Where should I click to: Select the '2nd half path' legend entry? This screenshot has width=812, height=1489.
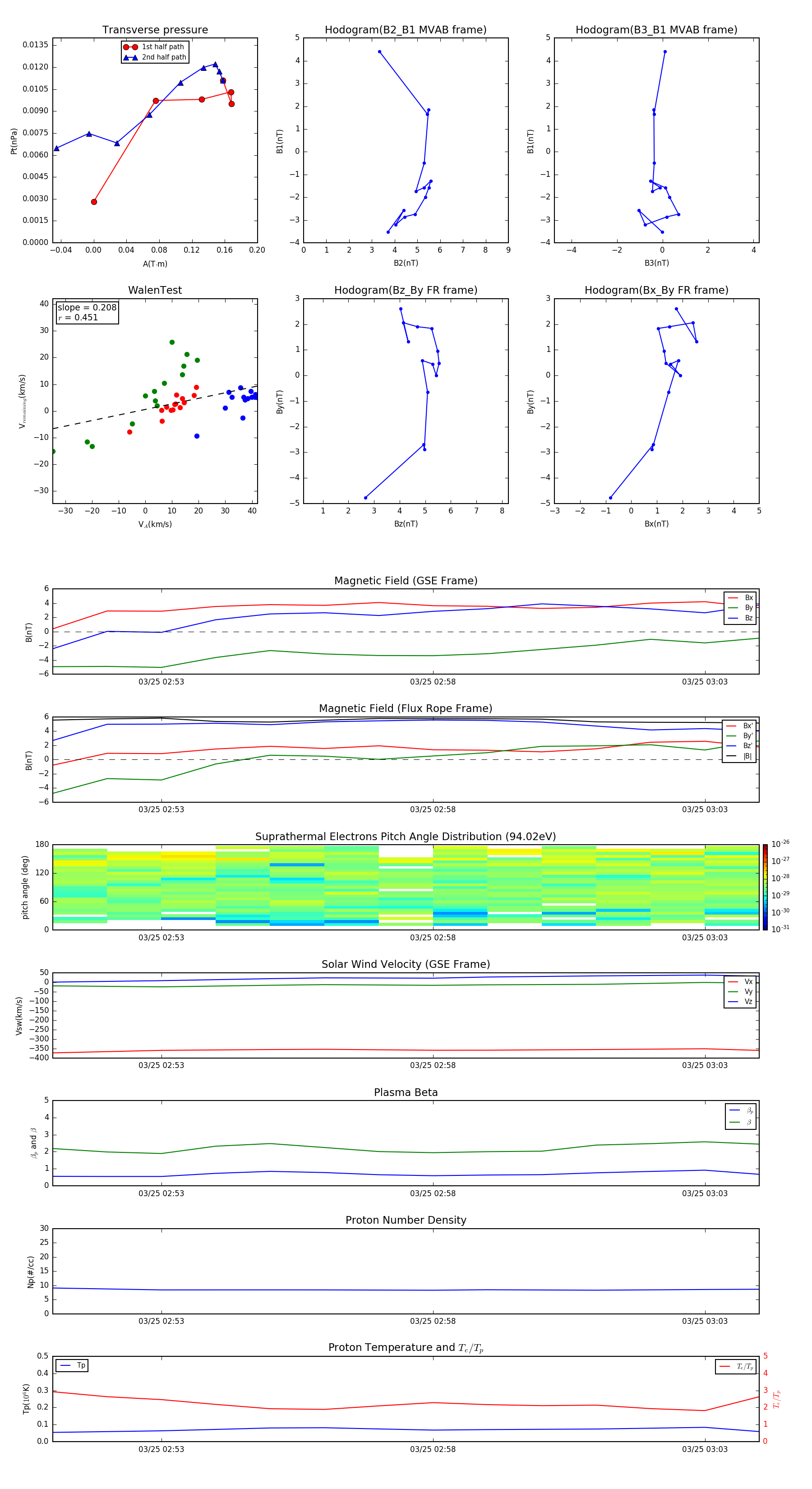[x=155, y=57]
